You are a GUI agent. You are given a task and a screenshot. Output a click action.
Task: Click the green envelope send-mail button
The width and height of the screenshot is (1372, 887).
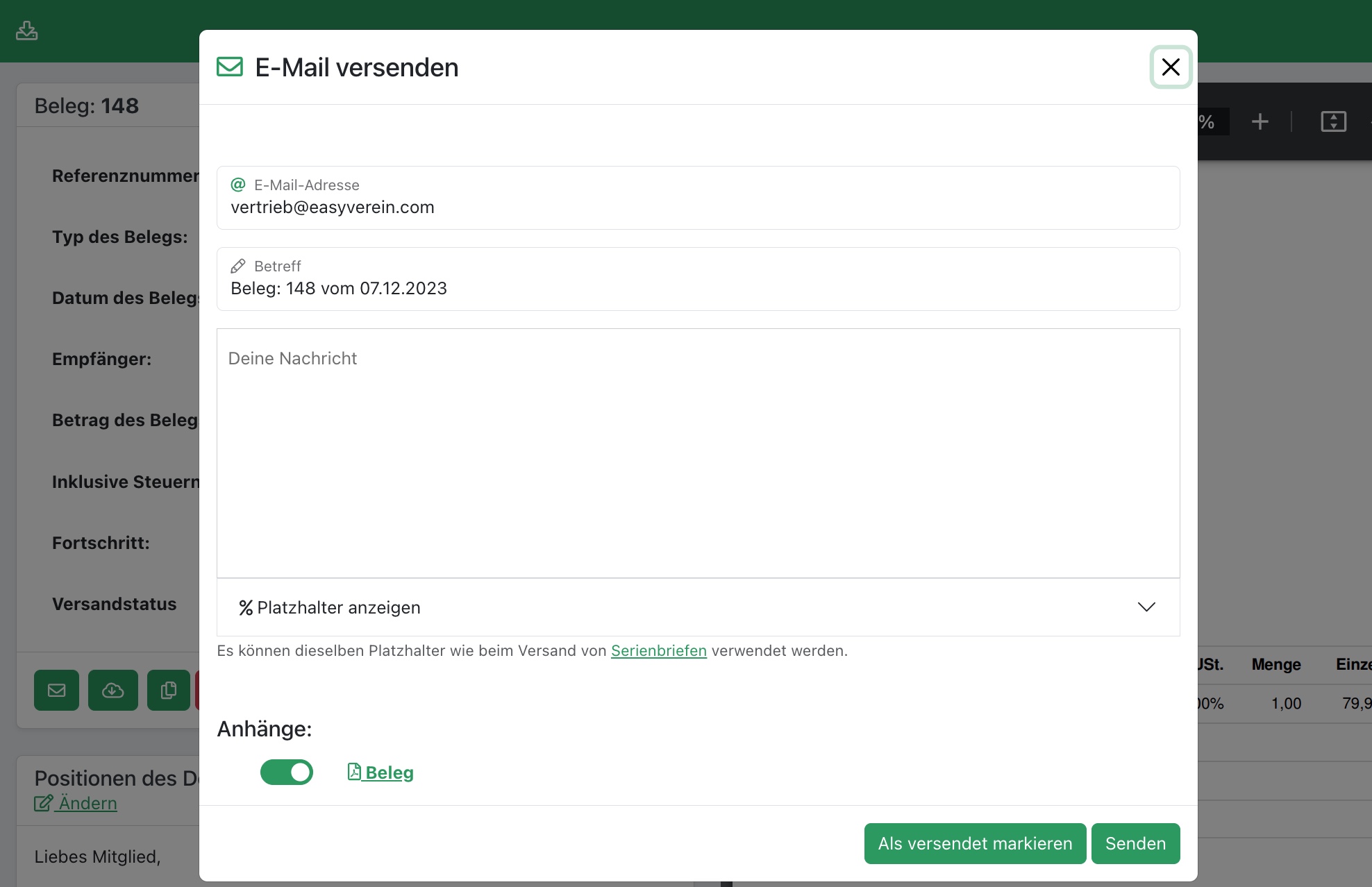click(56, 690)
